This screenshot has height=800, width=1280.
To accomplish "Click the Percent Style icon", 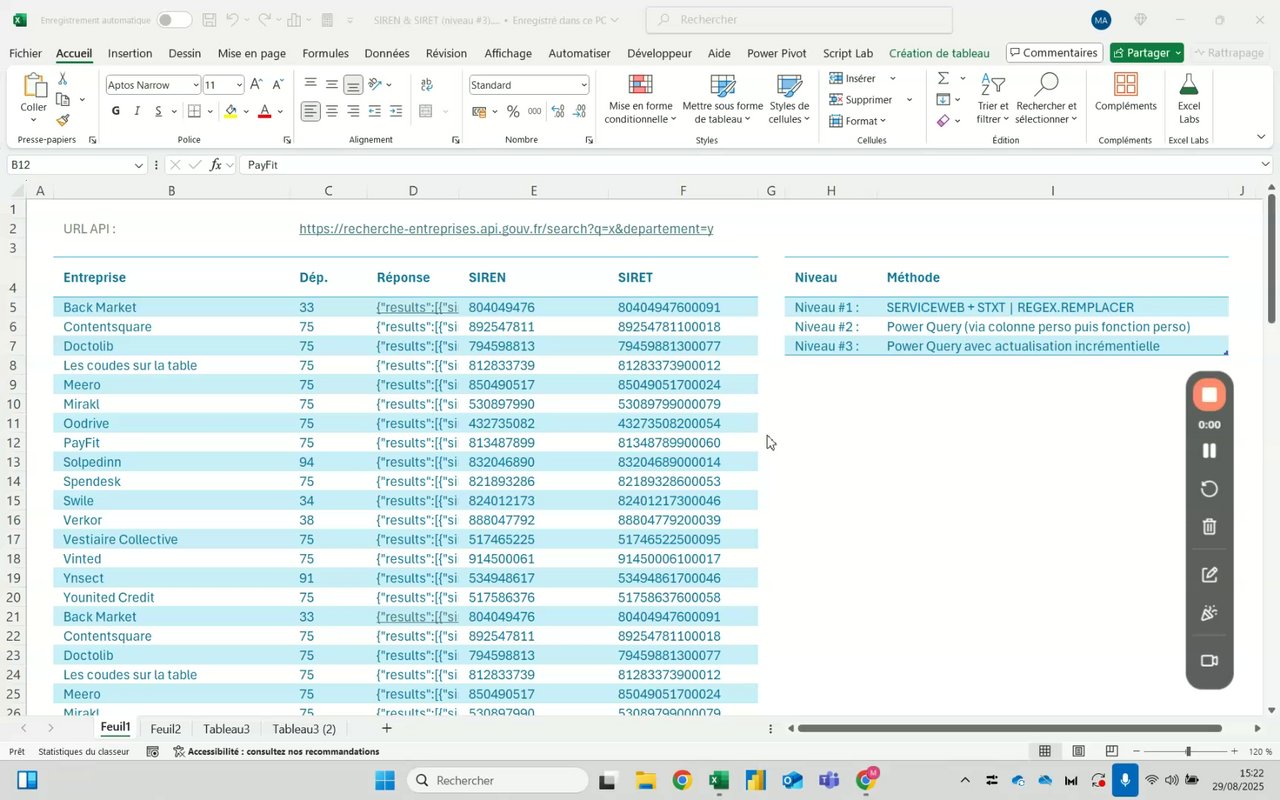I will click(513, 111).
